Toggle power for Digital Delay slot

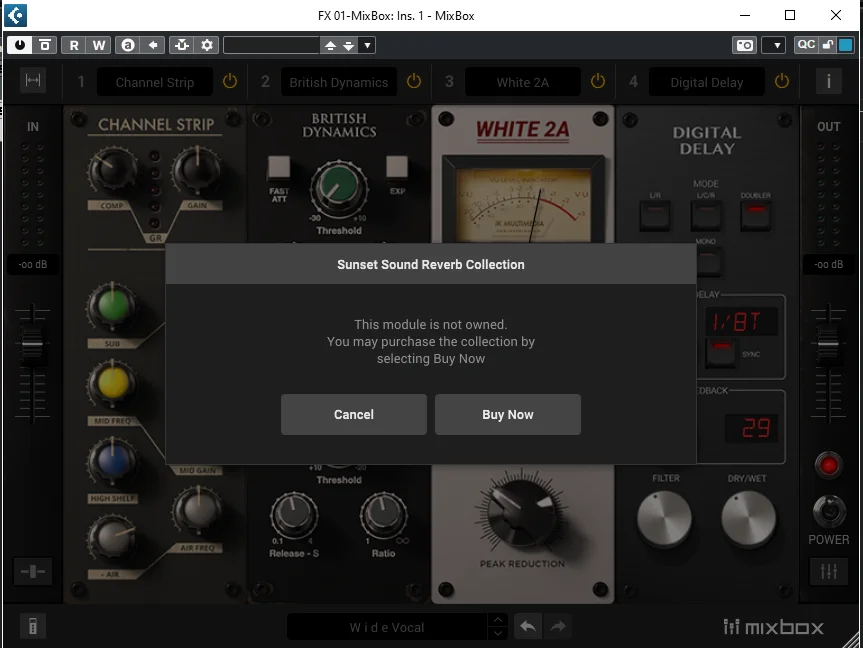pyautogui.click(x=782, y=81)
